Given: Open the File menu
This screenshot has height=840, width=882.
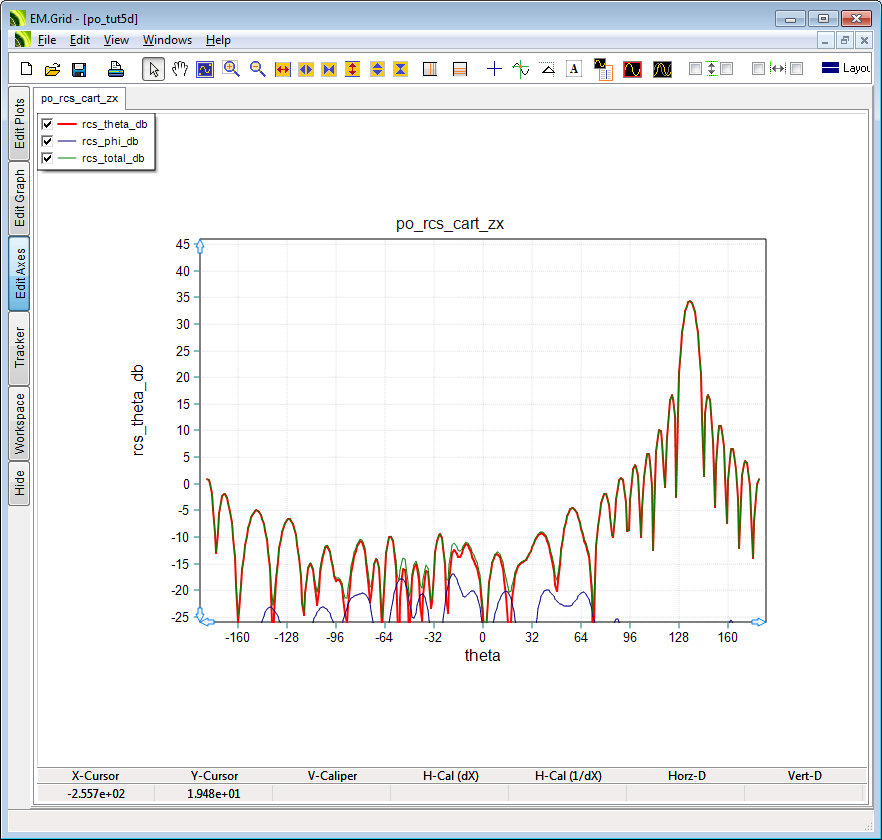Looking at the screenshot, I should pos(47,40).
